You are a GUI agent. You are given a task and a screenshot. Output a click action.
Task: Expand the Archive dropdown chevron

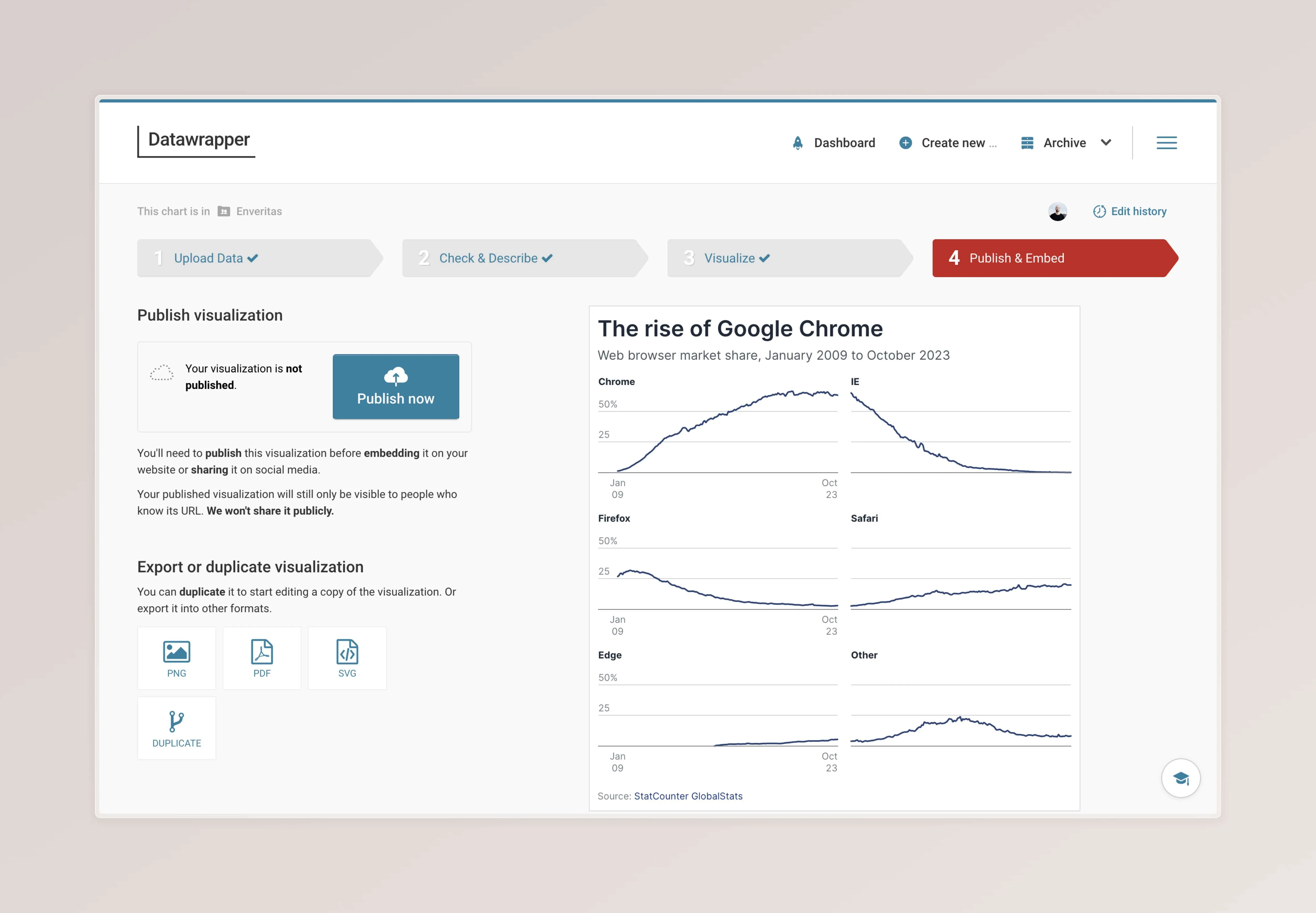[x=1105, y=143]
